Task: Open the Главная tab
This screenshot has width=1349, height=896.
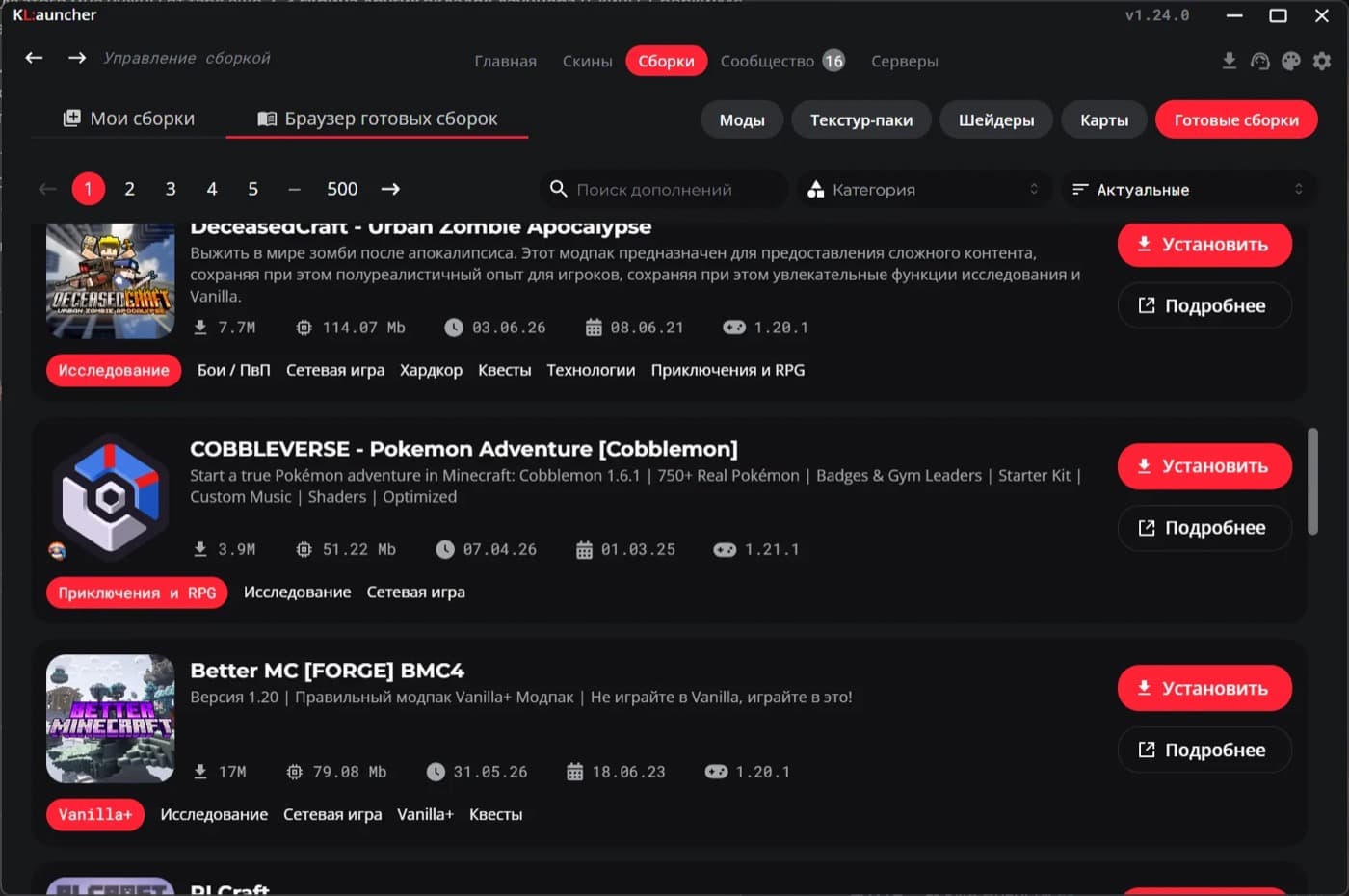Action: (505, 61)
